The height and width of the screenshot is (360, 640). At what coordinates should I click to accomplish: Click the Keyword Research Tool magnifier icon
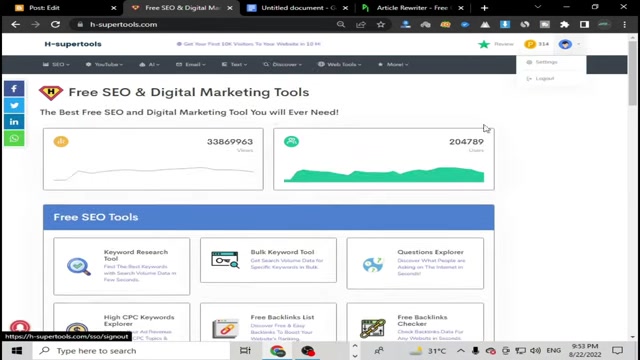point(79,267)
